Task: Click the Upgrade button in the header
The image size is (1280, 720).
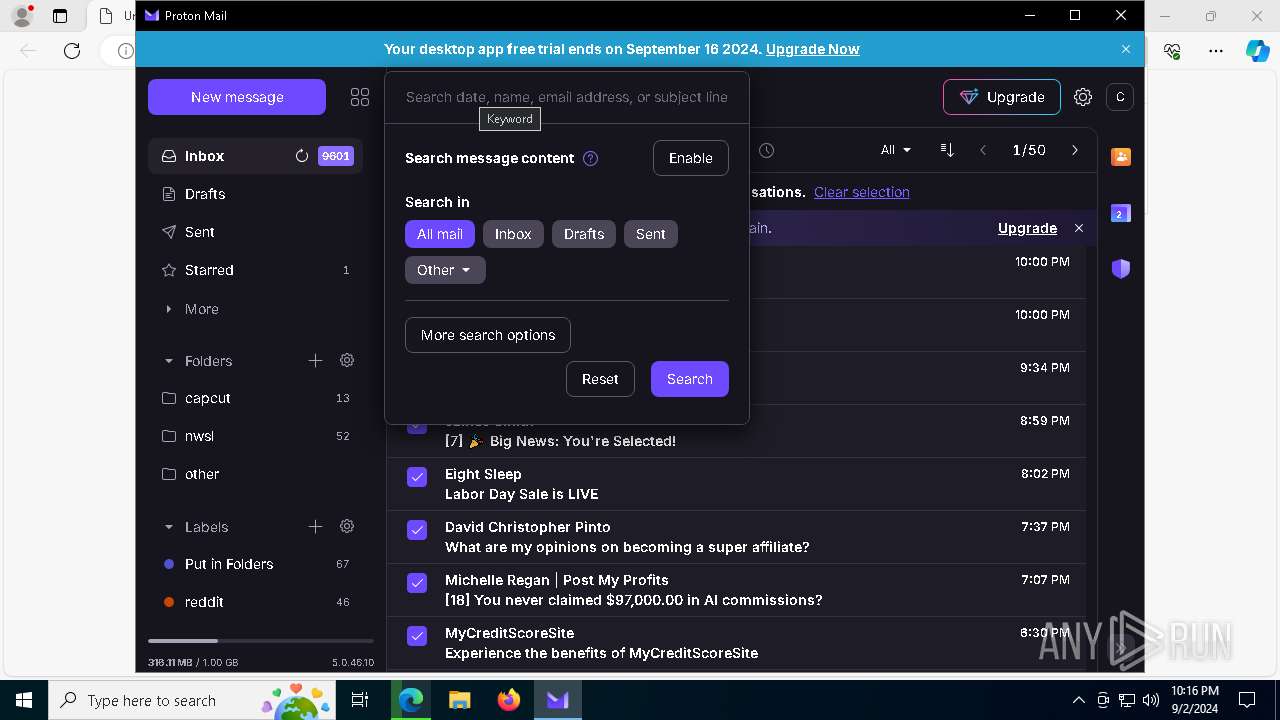Action: point(1002,97)
